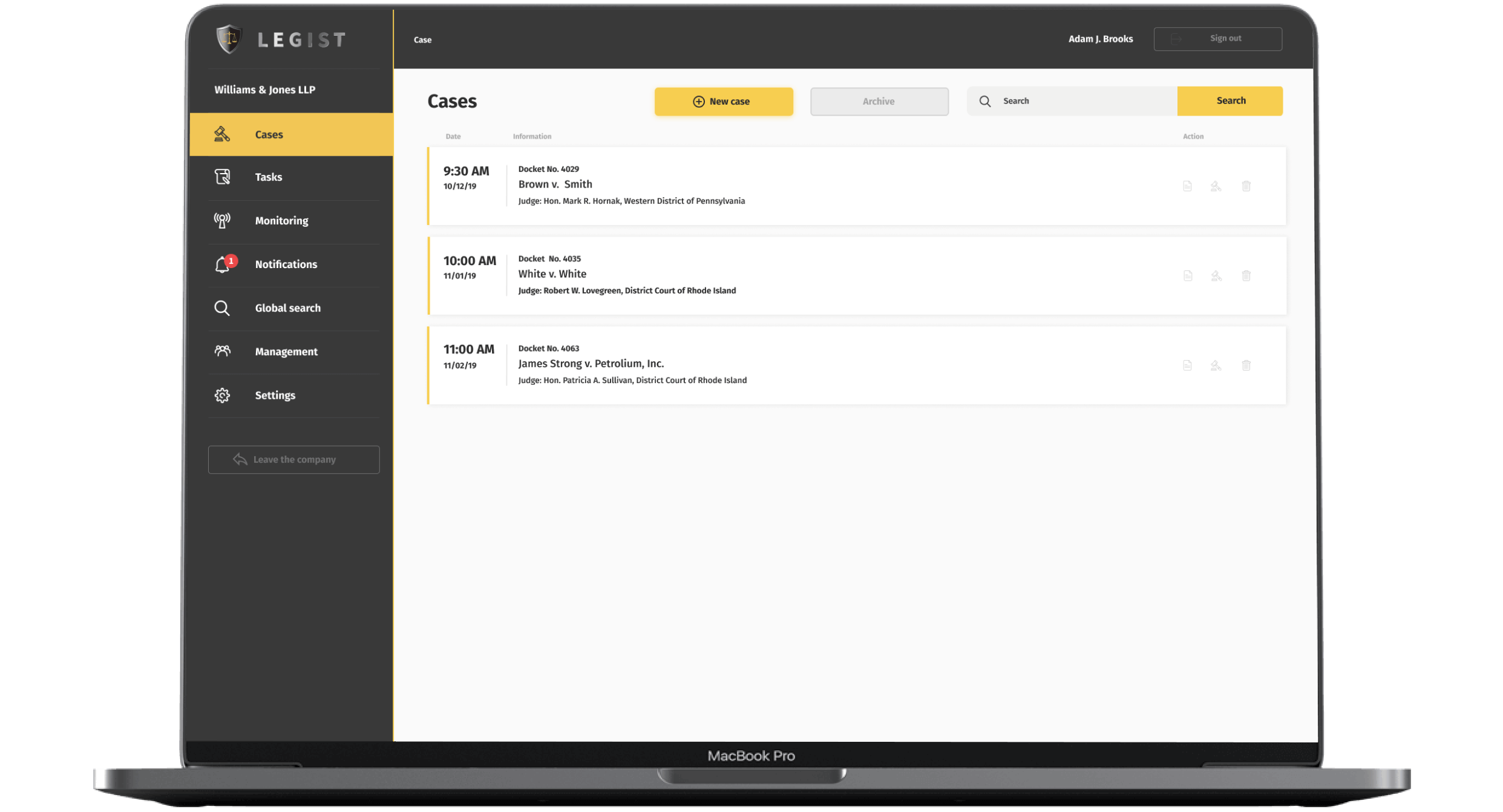Click the Judge Mark R. Hornak line
1503x812 pixels.
(x=631, y=201)
